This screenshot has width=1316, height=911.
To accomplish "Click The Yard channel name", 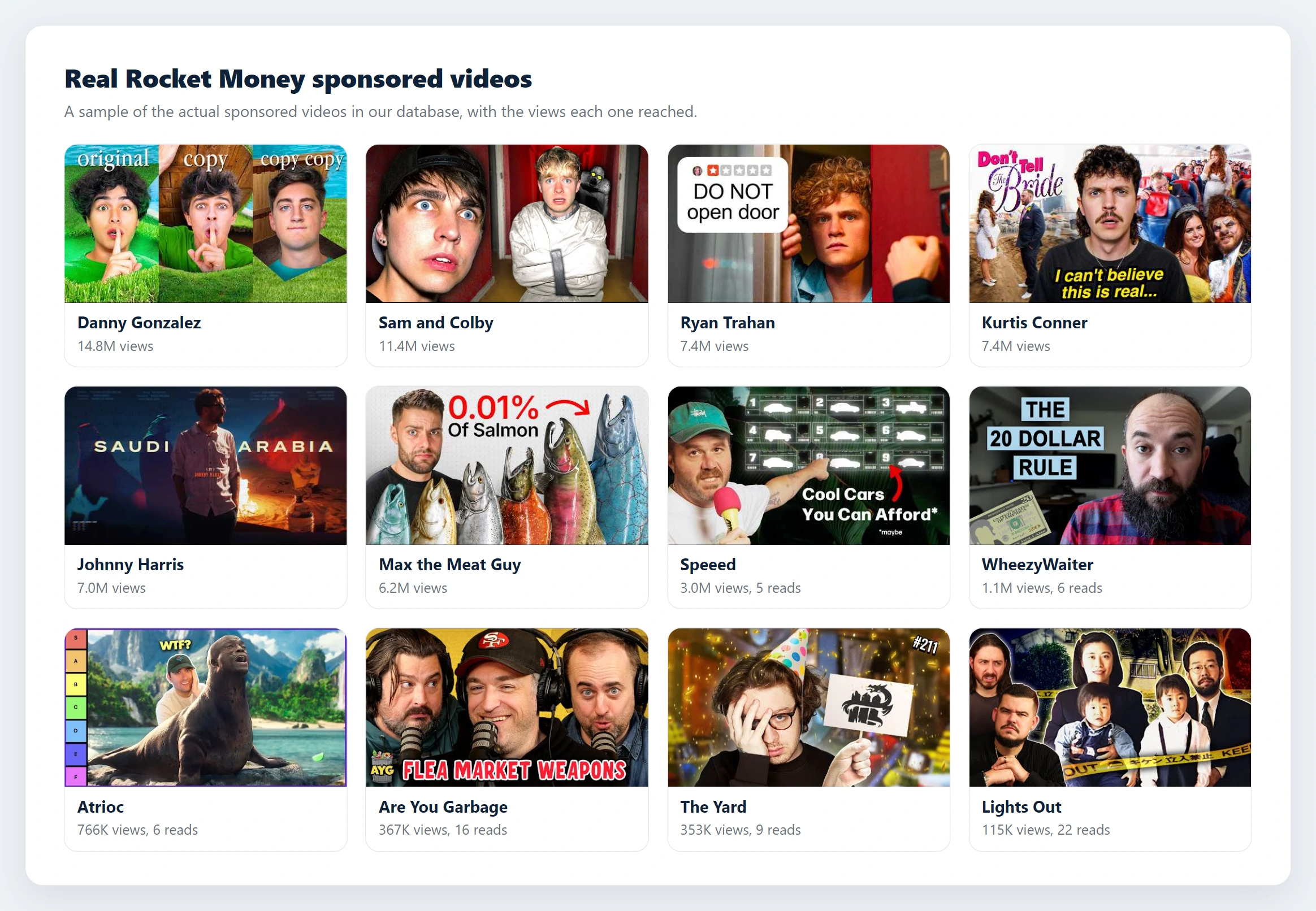I will pyautogui.click(x=712, y=806).
